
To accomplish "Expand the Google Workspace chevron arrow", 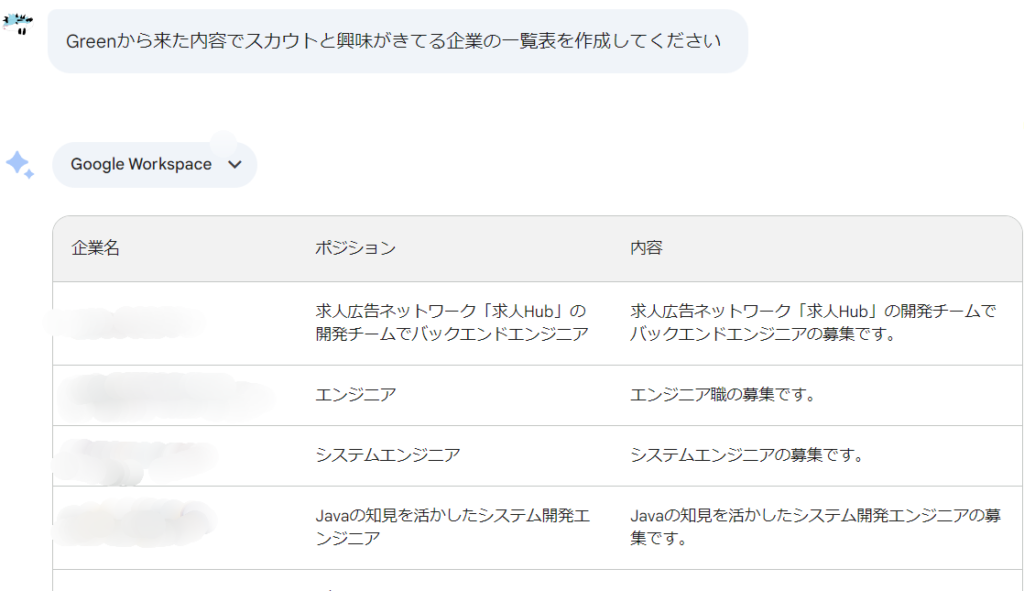I will tap(234, 165).
